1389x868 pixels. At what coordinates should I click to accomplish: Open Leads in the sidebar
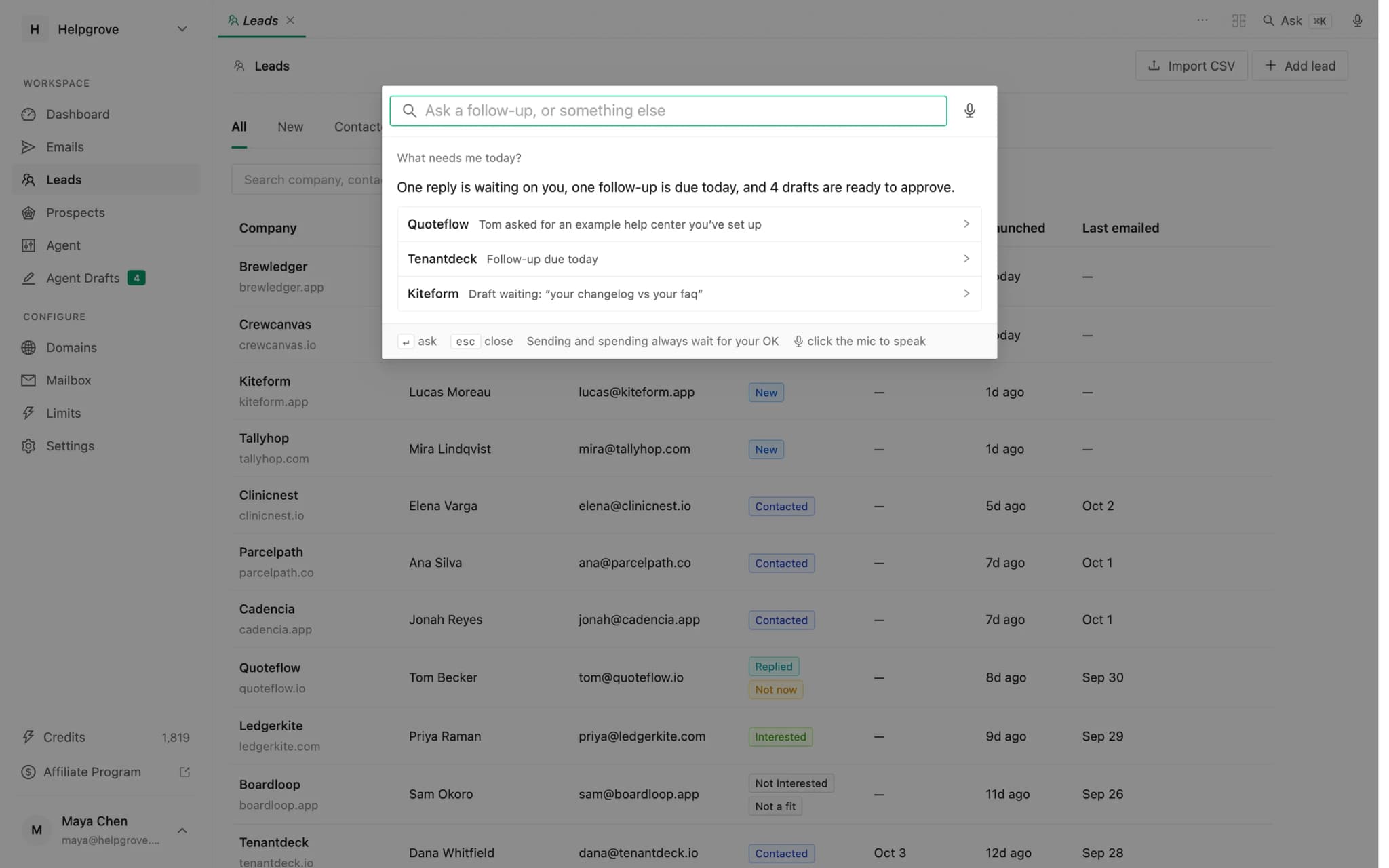(x=106, y=180)
